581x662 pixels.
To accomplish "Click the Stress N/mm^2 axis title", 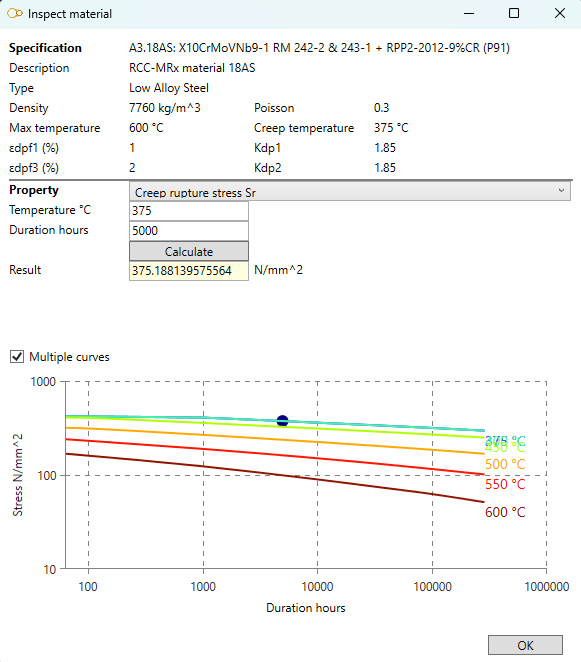I will 17,475.
